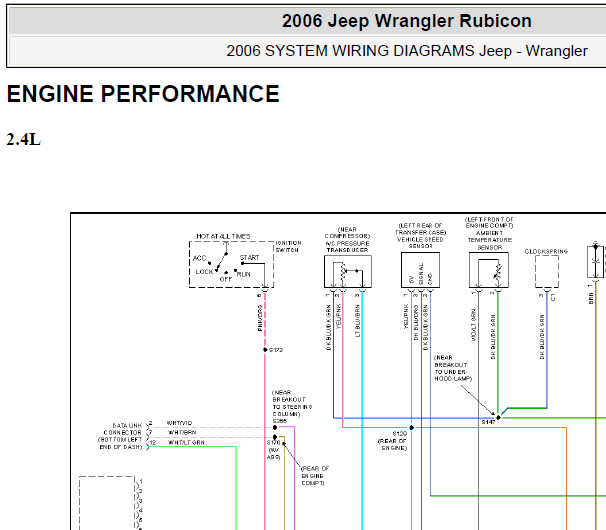
Task: Select the "AMBIENT TEMPERATURE SENSOR" label
Action: click(490, 240)
